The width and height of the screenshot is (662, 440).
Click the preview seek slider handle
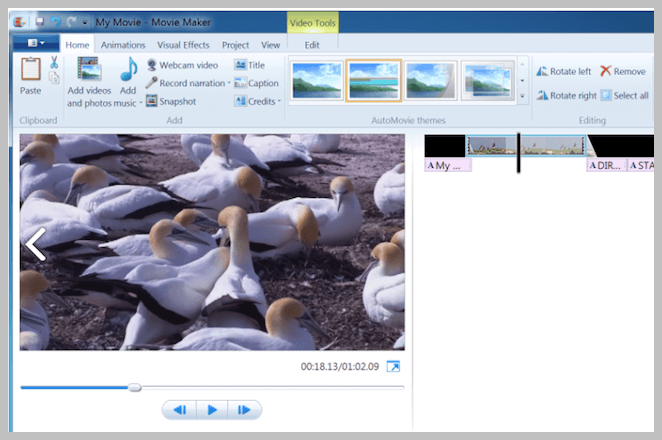(135, 387)
